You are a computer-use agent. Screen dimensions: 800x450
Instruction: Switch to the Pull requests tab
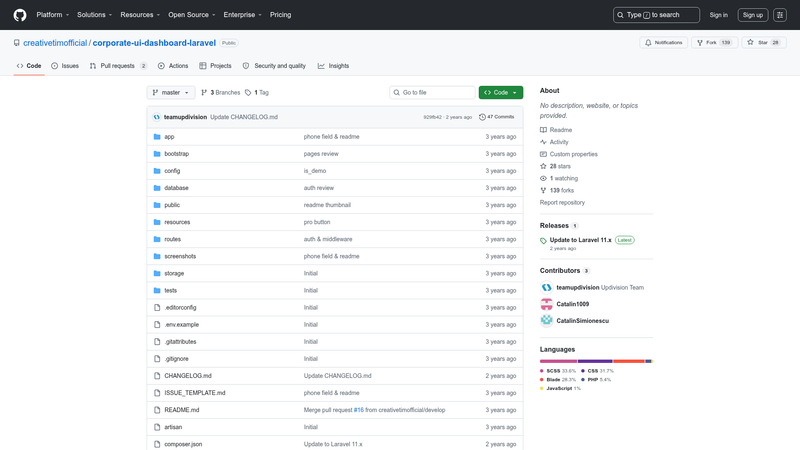pos(118,66)
